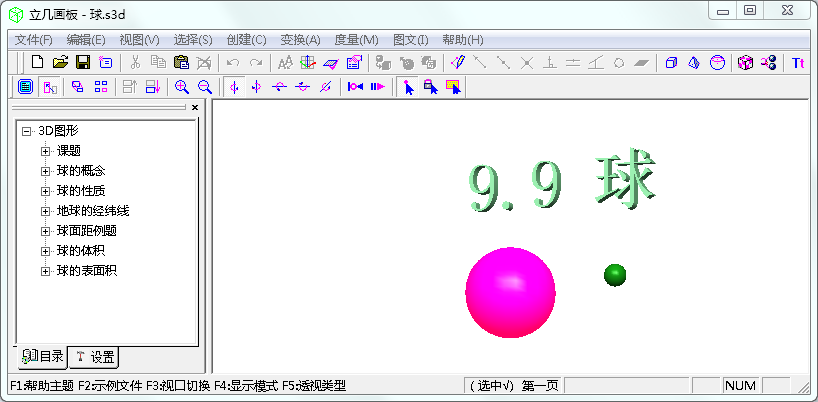Toggle the directory panel view button

(x=25, y=87)
